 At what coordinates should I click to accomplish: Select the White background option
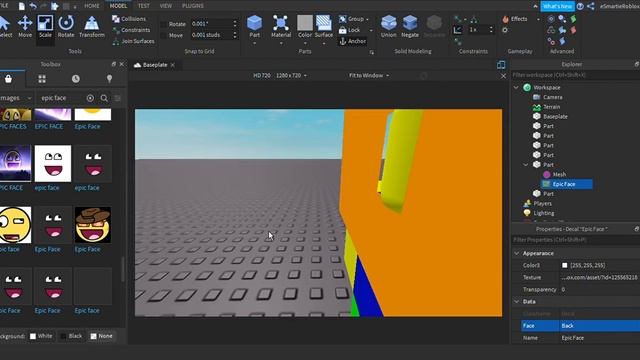click(41, 336)
